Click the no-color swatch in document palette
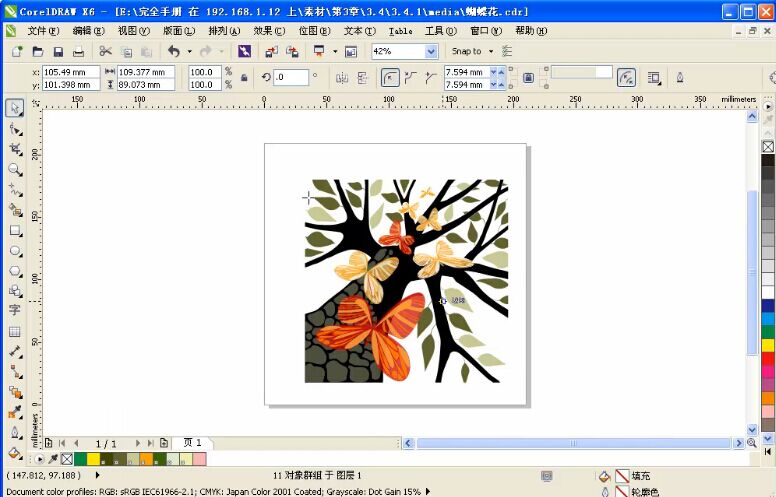Image resolution: width=776 pixels, height=497 pixels. pos(67,459)
